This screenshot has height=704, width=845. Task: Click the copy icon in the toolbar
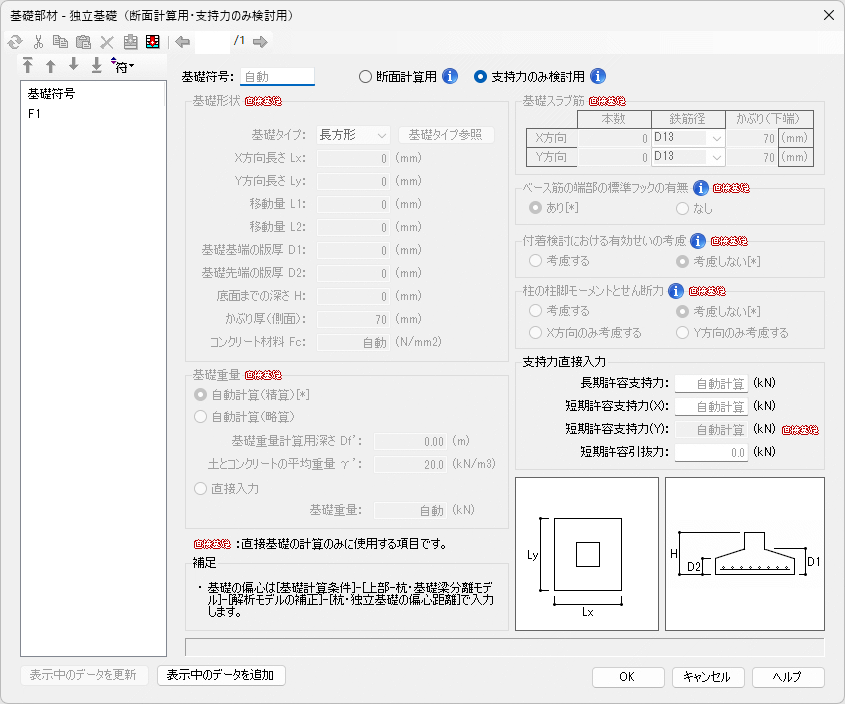pos(61,42)
